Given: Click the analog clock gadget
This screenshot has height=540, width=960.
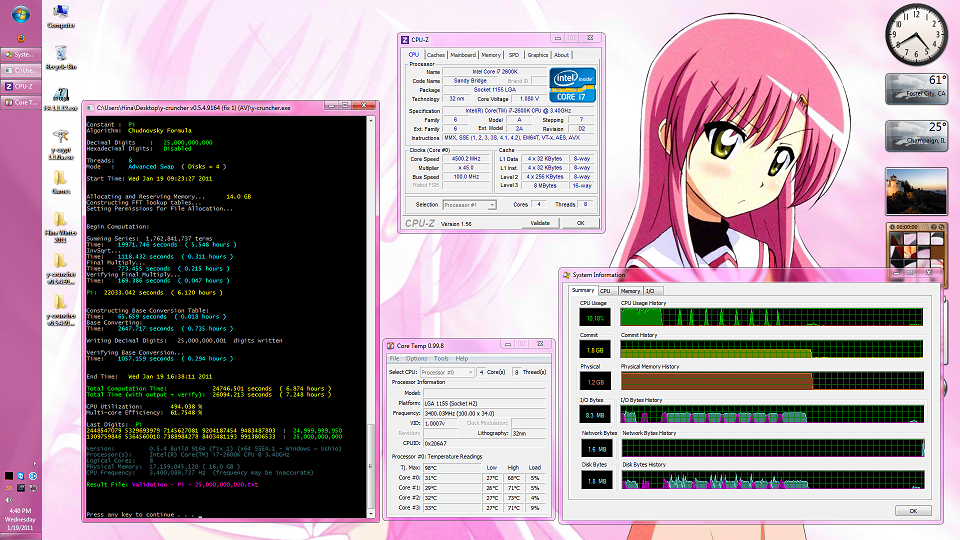Looking at the screenshot, I should point(915,33).
